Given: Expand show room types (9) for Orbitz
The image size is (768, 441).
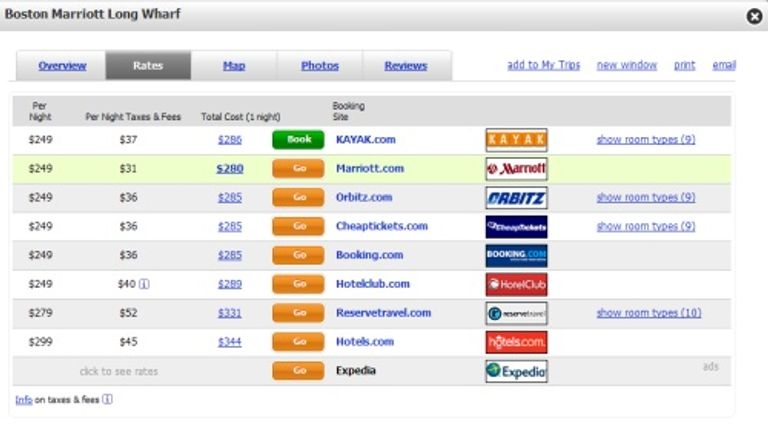Looking at the screenshot, I should [x=646, y=197].
